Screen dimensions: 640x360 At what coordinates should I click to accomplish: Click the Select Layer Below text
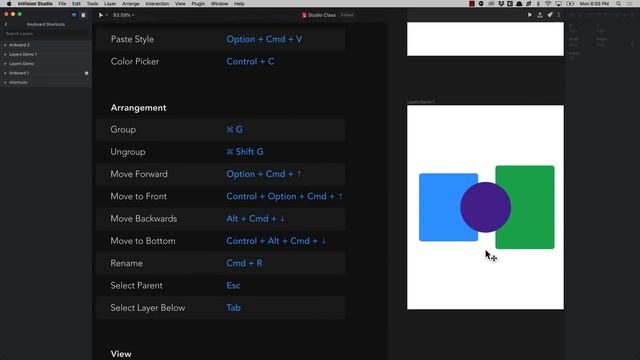148,308
